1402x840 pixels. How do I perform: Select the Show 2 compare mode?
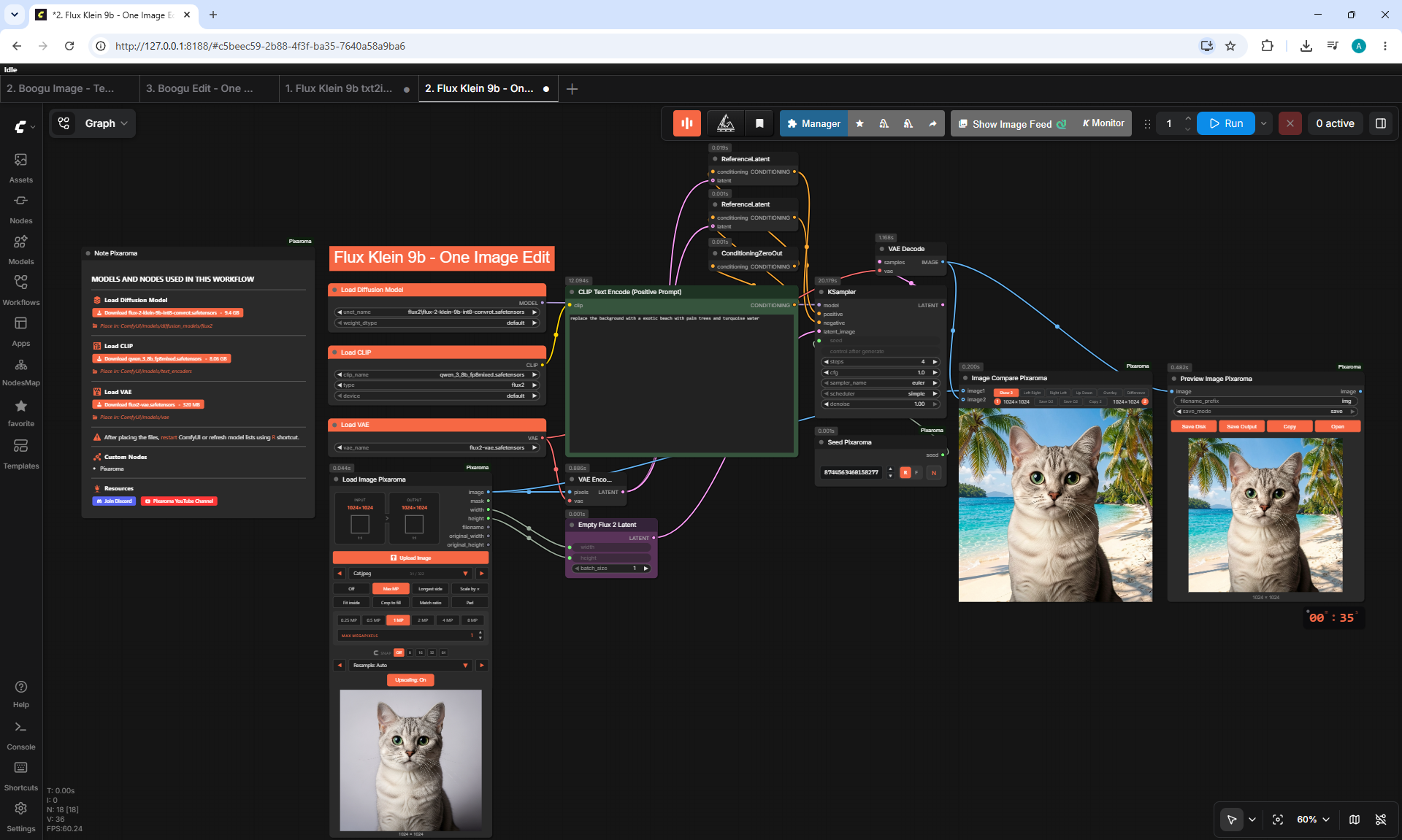point(1005,393)
